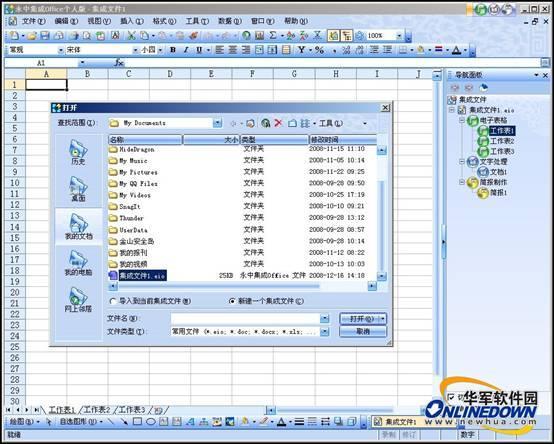Open the 文件 menu

pyautogui.click(x=34, y=21)
